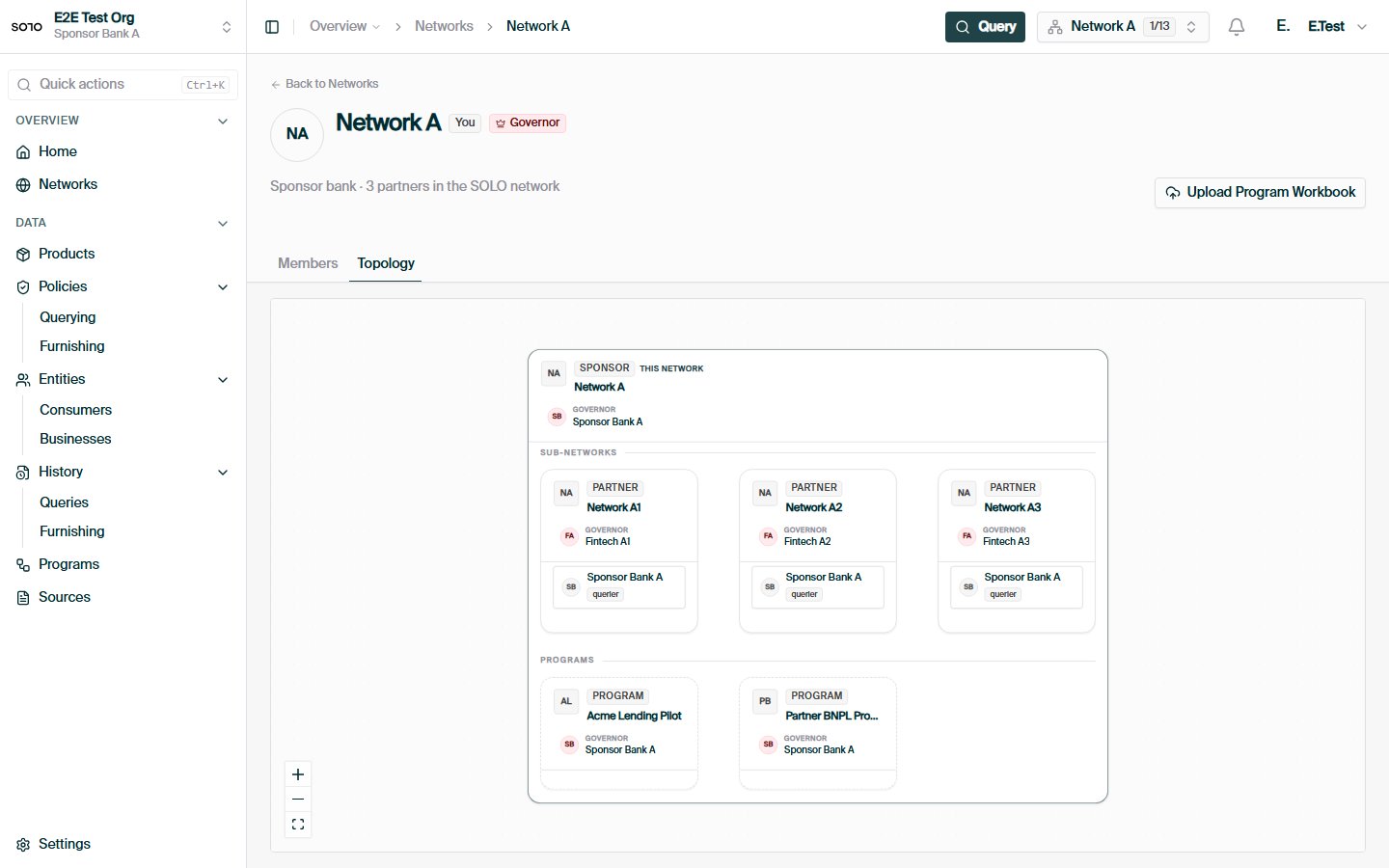Click the Policies shield icon
1389x868 pixels.
[23, 287]
